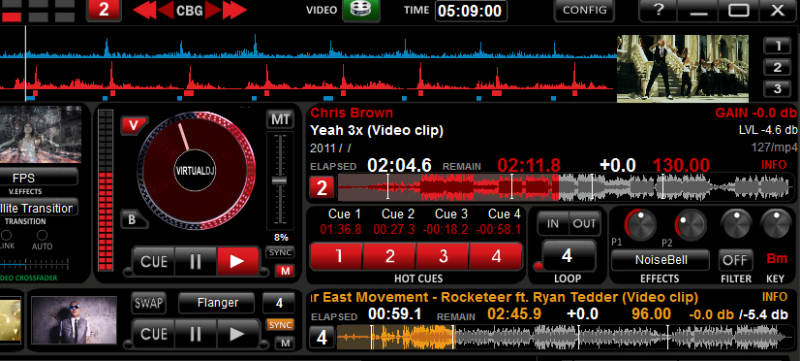This screenshot has height=361, width=800.
Task: Open the CONFIG menu
Action: [584, 10]
